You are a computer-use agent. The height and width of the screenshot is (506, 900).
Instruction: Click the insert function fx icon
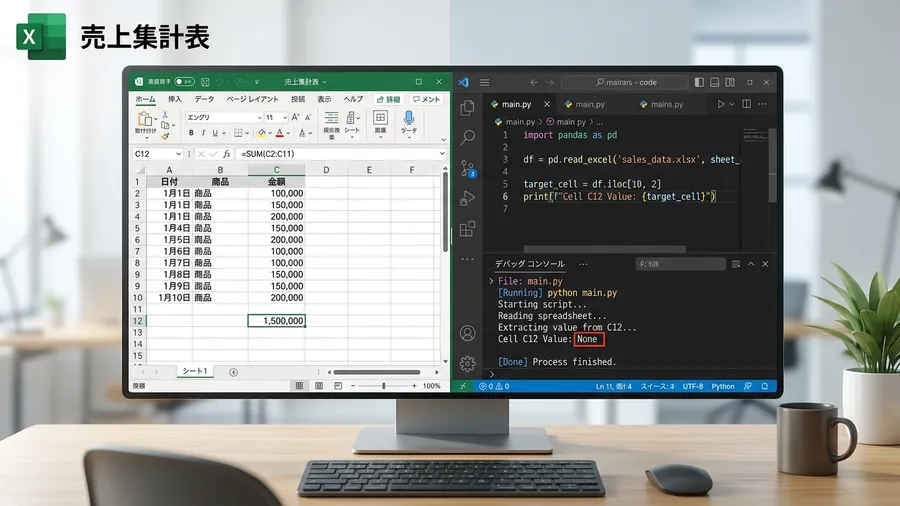(227, 154)
